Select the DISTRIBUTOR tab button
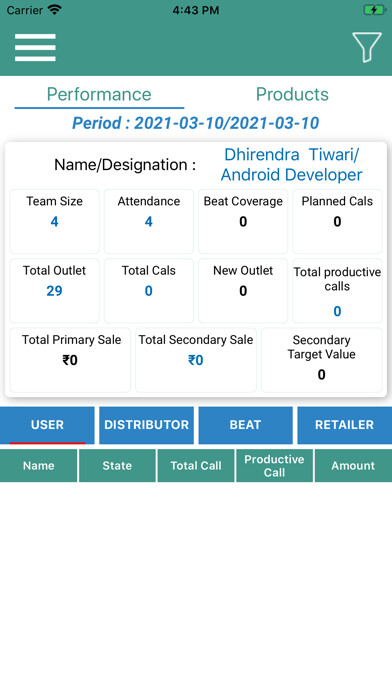The image size is (392, 696). (x=147, y=425)
